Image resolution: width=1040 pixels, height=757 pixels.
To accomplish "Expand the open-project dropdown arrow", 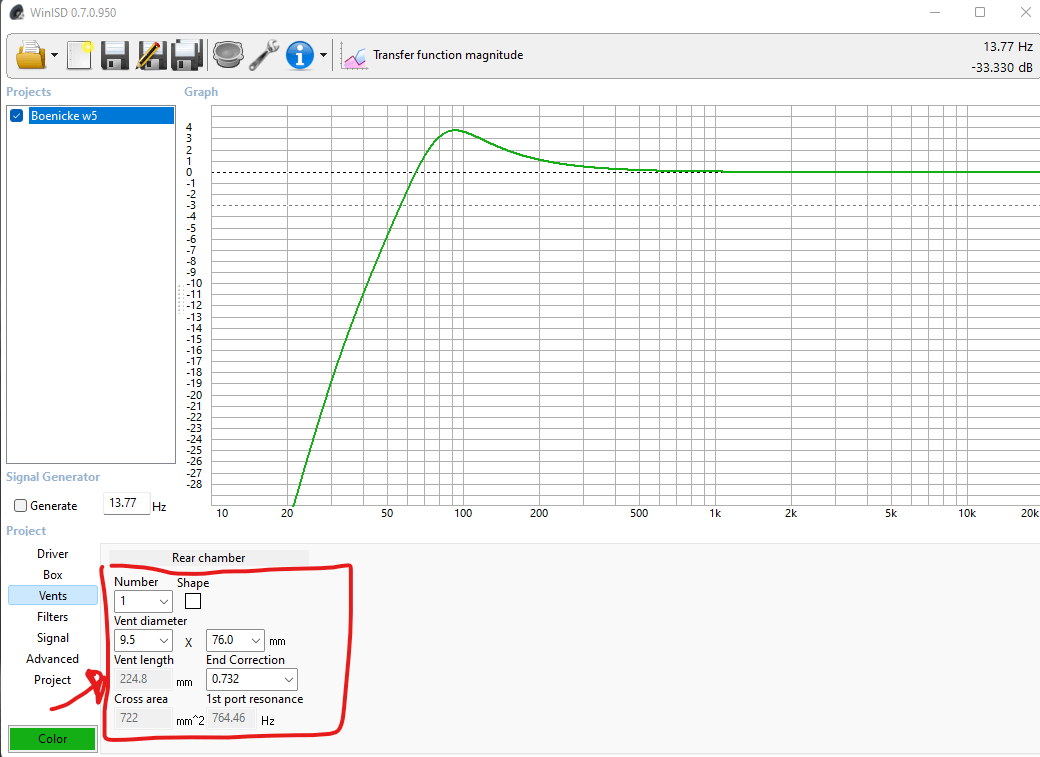I will coord(54,55).
